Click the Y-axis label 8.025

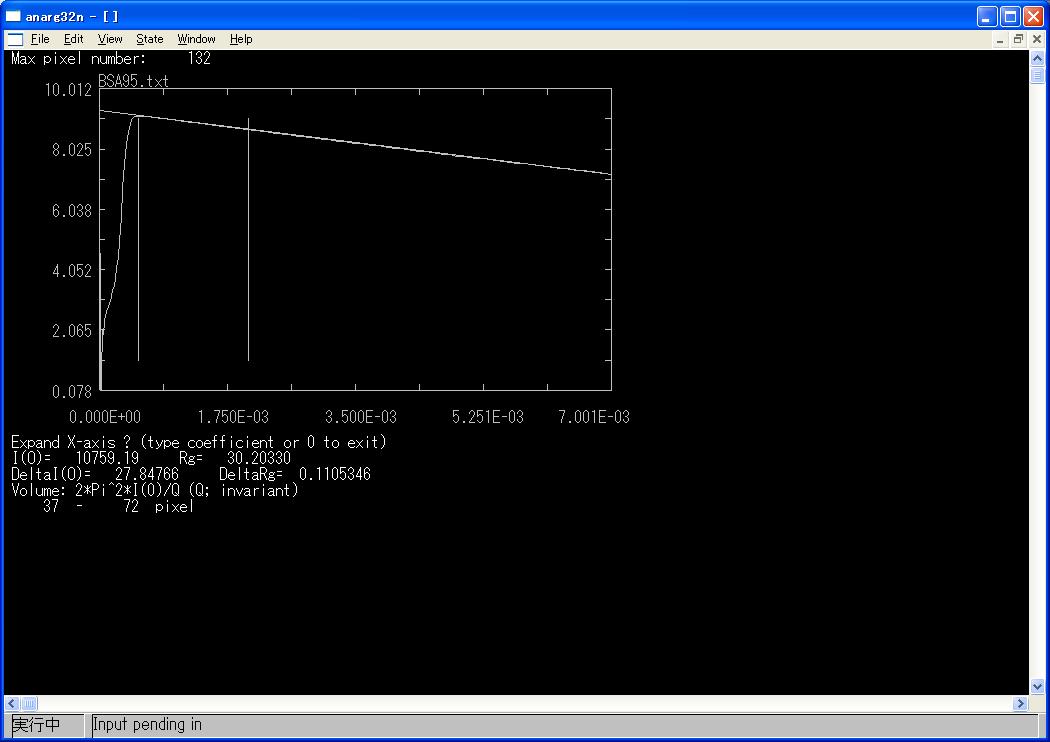pos(72,150)
